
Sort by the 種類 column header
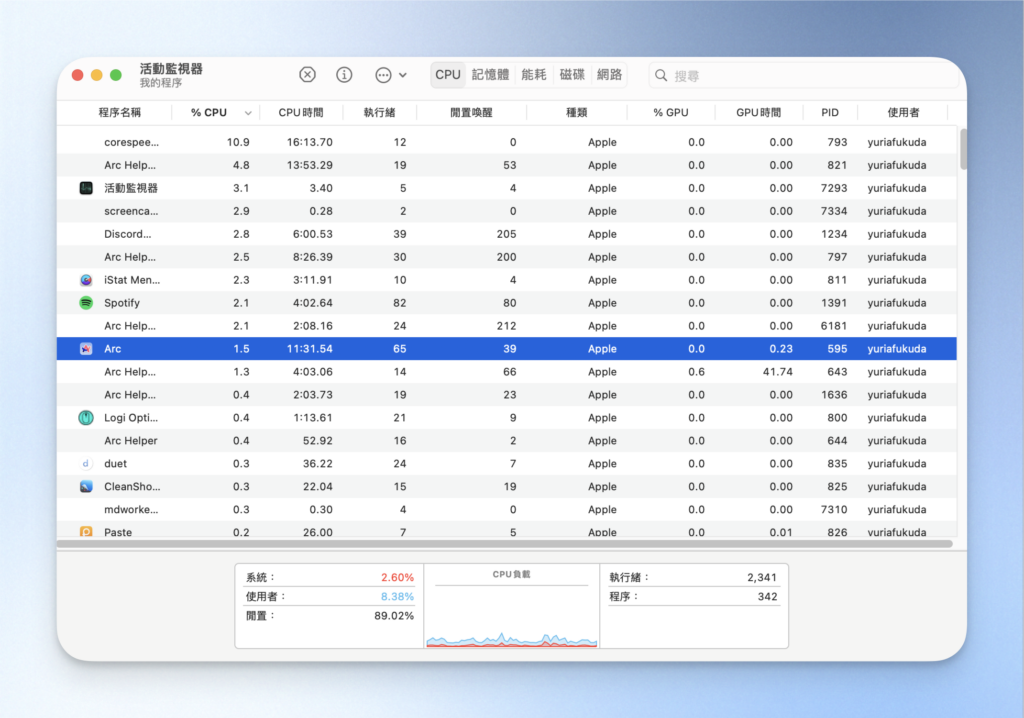tap(577, 112)
